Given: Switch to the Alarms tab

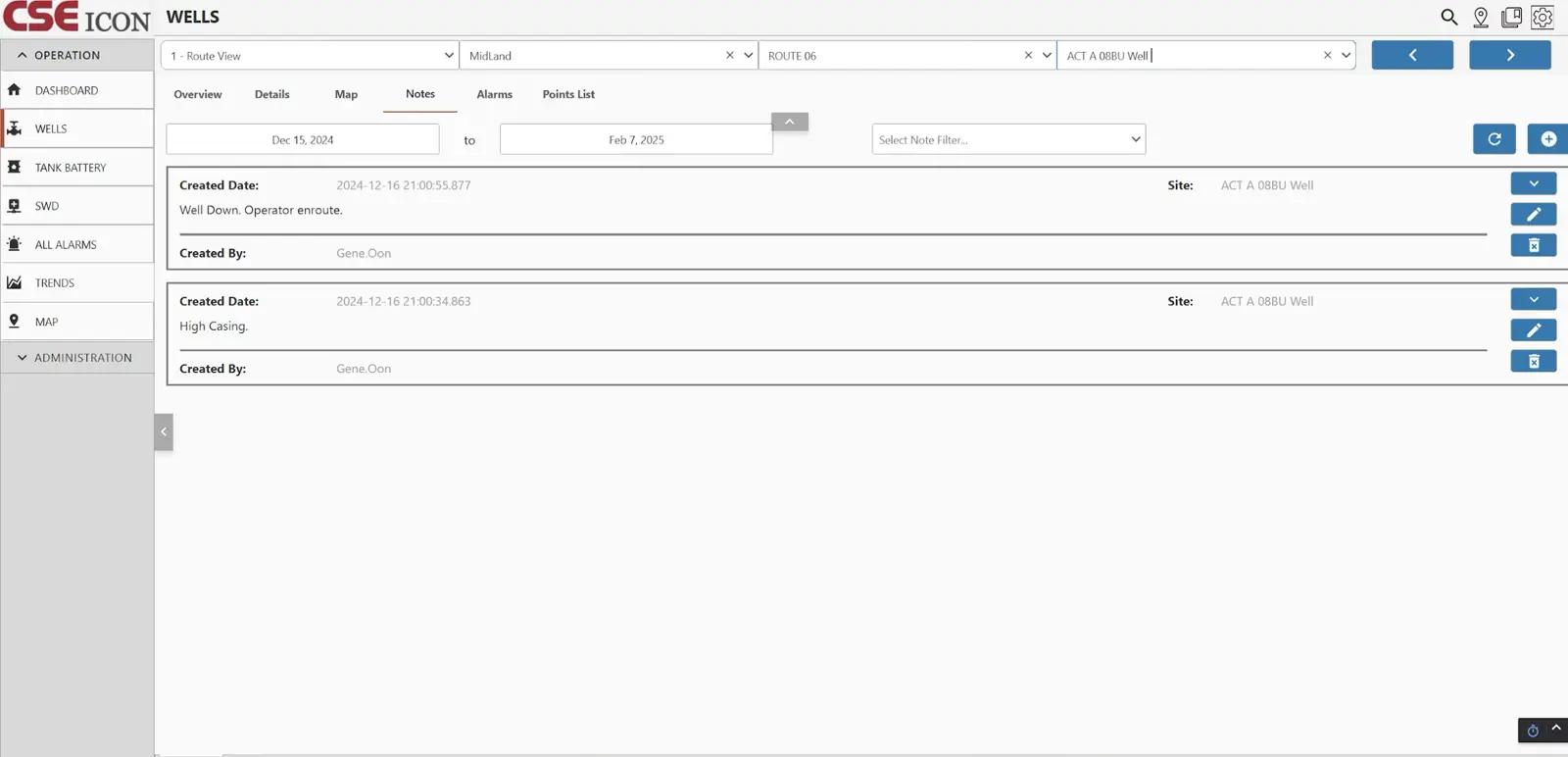Looking at the screenshot, I should click(494, 94).
